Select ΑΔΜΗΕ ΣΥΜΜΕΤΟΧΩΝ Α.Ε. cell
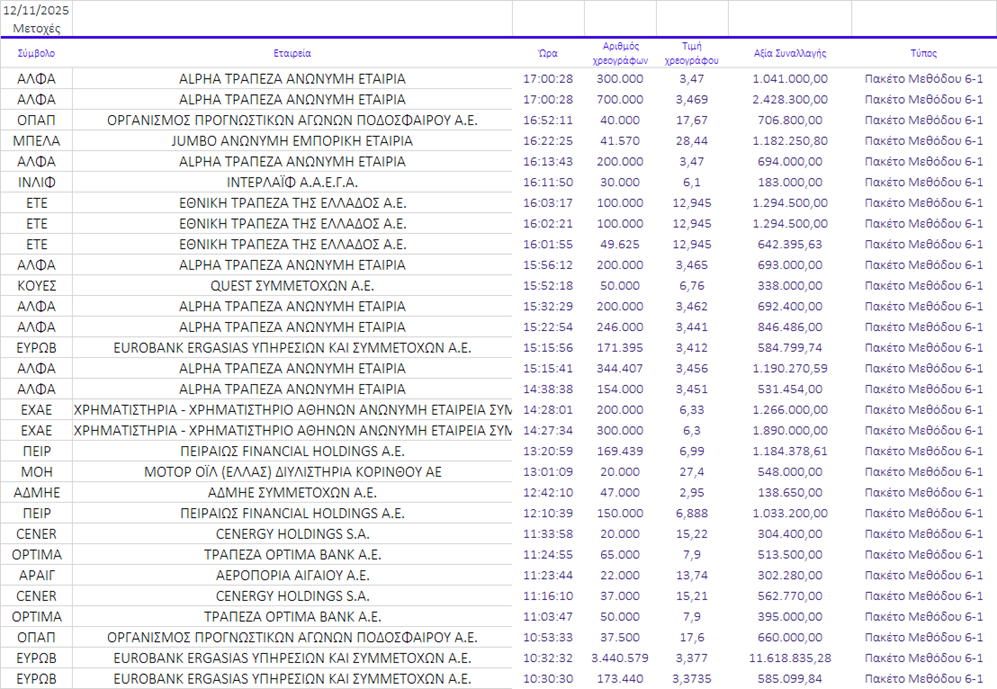Image resolution: width=997 pixels, height=689 pixels. point(292,493)
